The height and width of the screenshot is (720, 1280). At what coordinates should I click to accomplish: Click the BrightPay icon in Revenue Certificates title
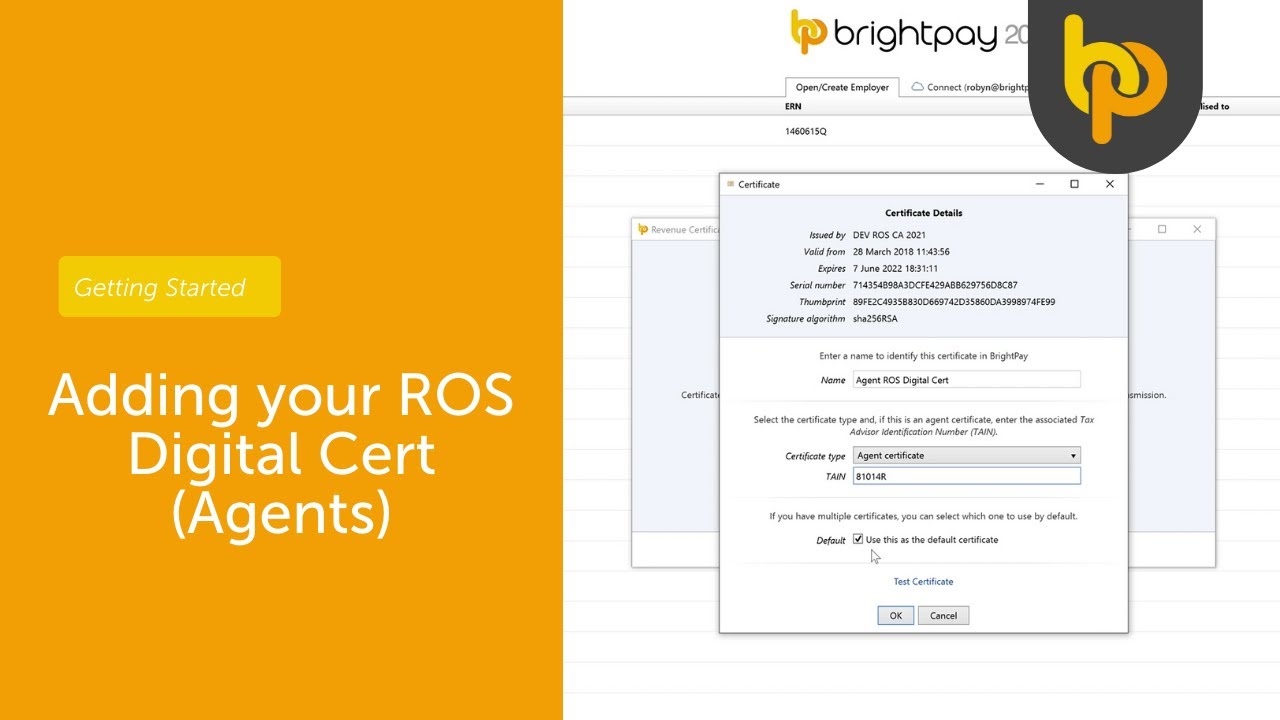pos(643,229)
